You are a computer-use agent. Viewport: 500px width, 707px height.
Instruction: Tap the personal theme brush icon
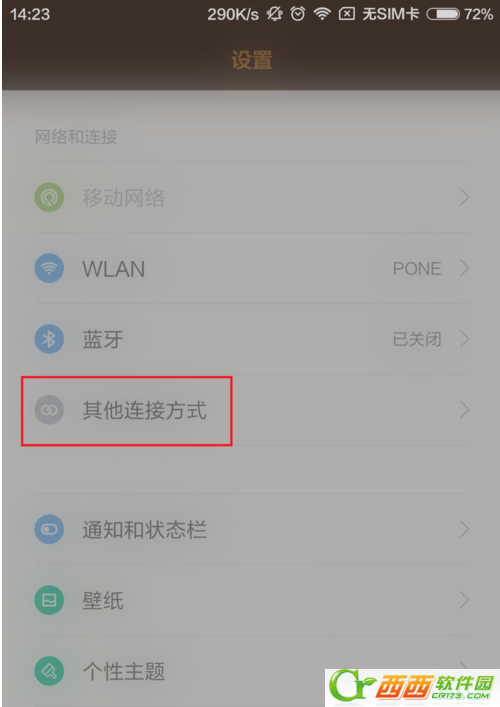point(49,671)
